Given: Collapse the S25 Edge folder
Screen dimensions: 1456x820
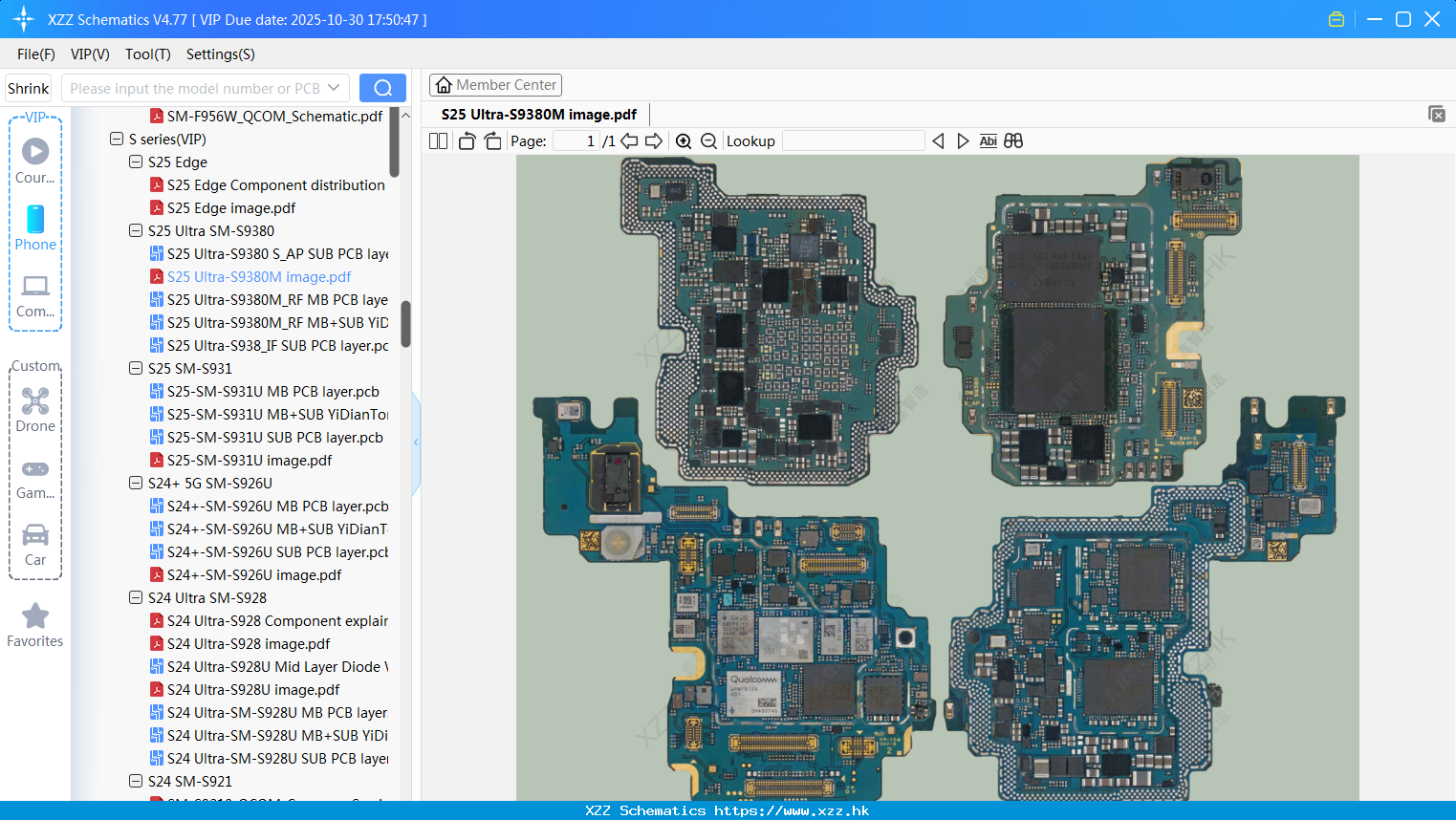Looking at the screenshot, I should point(136,162).
